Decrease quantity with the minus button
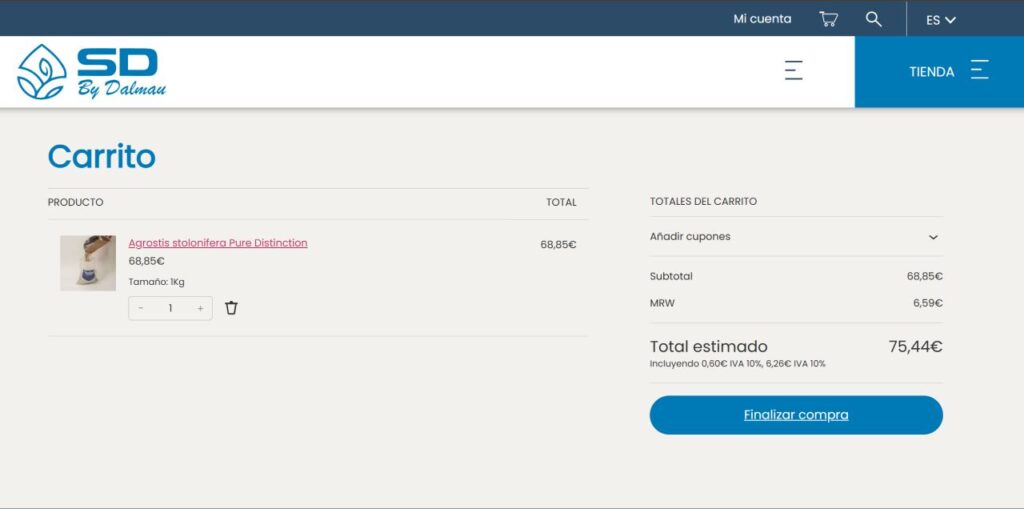This screenshot has height=509, width=1024. (141, 308)
